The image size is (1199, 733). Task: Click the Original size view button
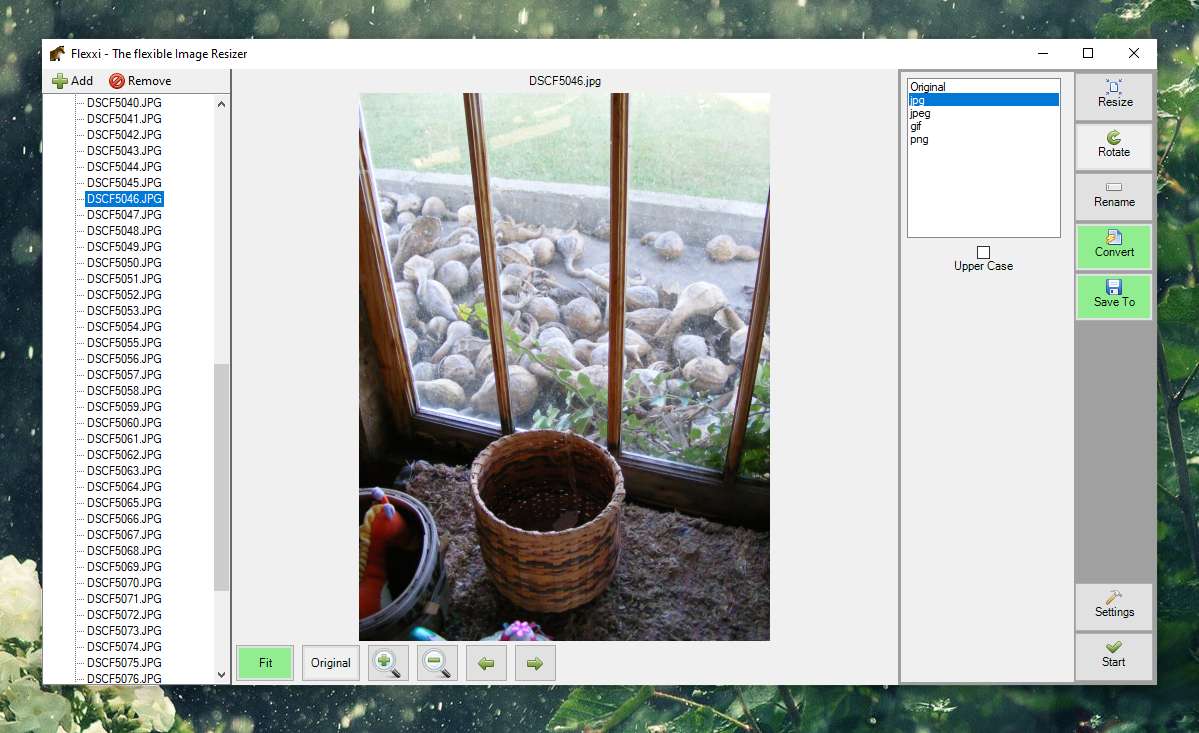[330, 663]
